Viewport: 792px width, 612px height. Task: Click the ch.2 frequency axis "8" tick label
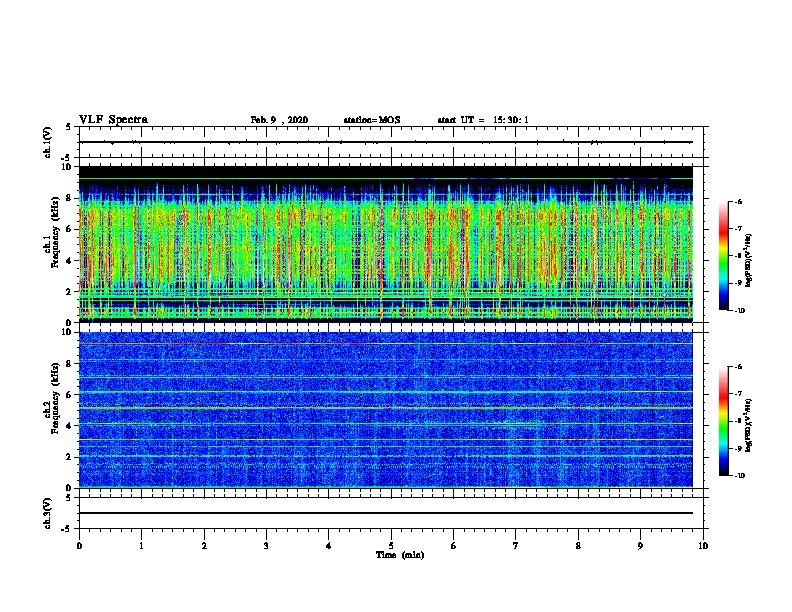pos(70,363)
